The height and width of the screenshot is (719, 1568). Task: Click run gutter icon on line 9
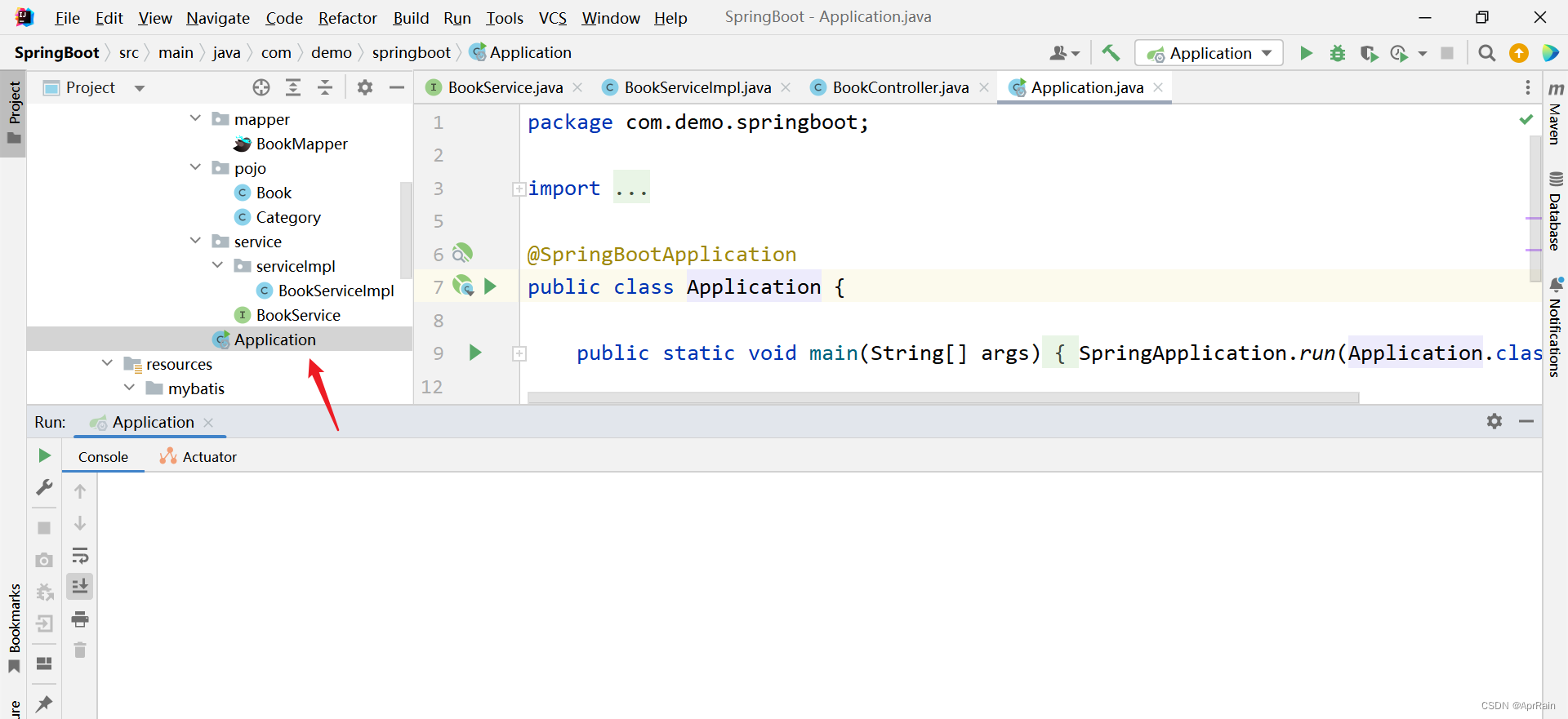[475, 353]
